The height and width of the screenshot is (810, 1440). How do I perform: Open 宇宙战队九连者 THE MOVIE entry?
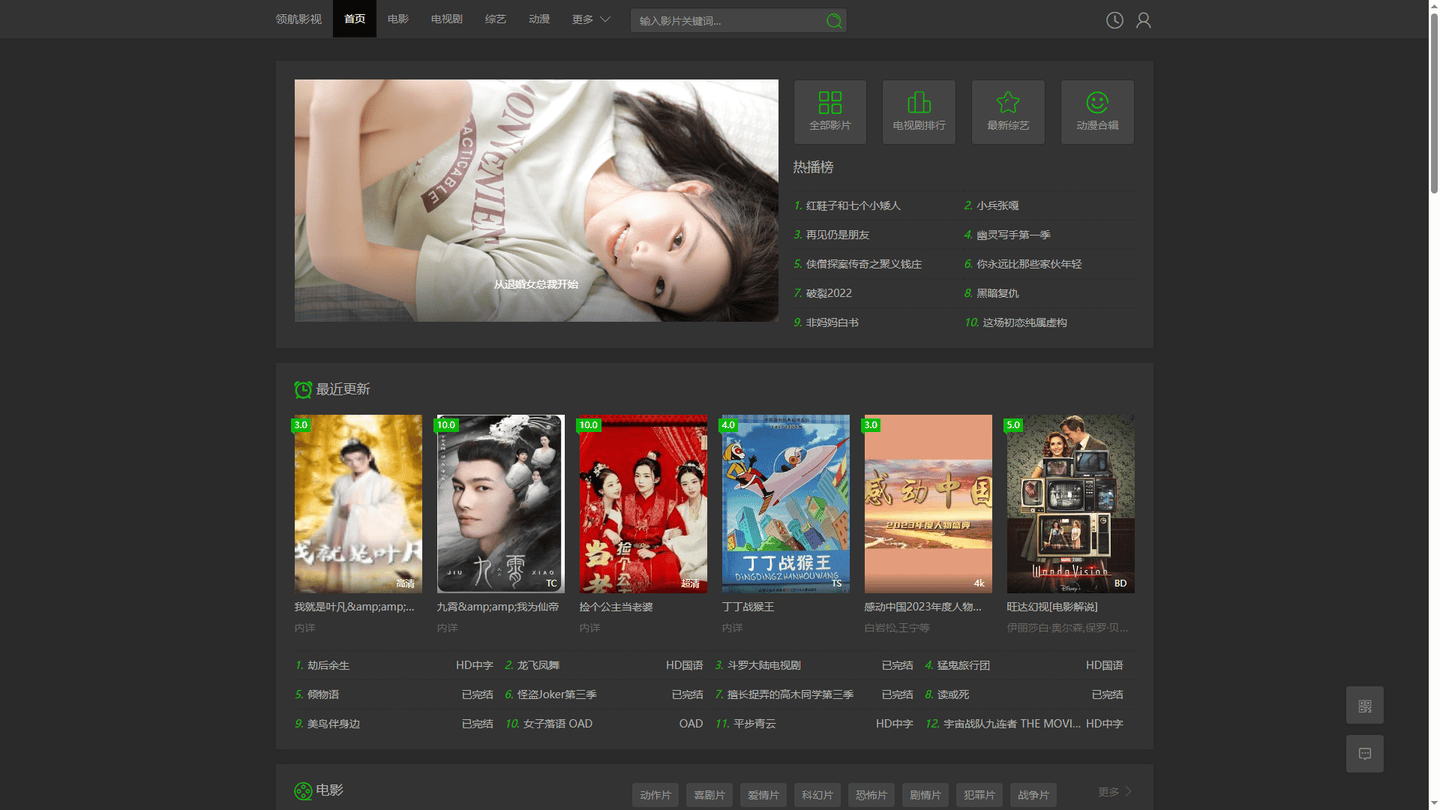tap(1012, 723)
